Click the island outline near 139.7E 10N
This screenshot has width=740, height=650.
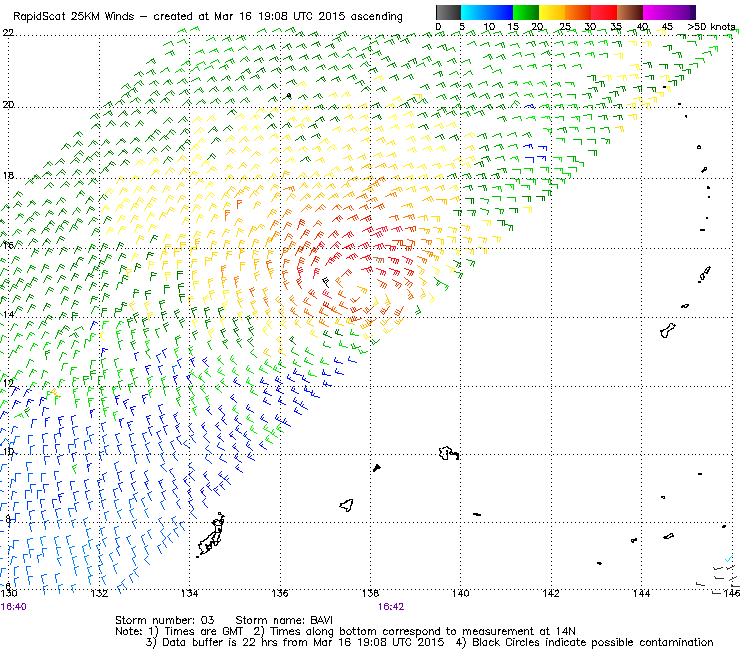click(x=448, y=453)
